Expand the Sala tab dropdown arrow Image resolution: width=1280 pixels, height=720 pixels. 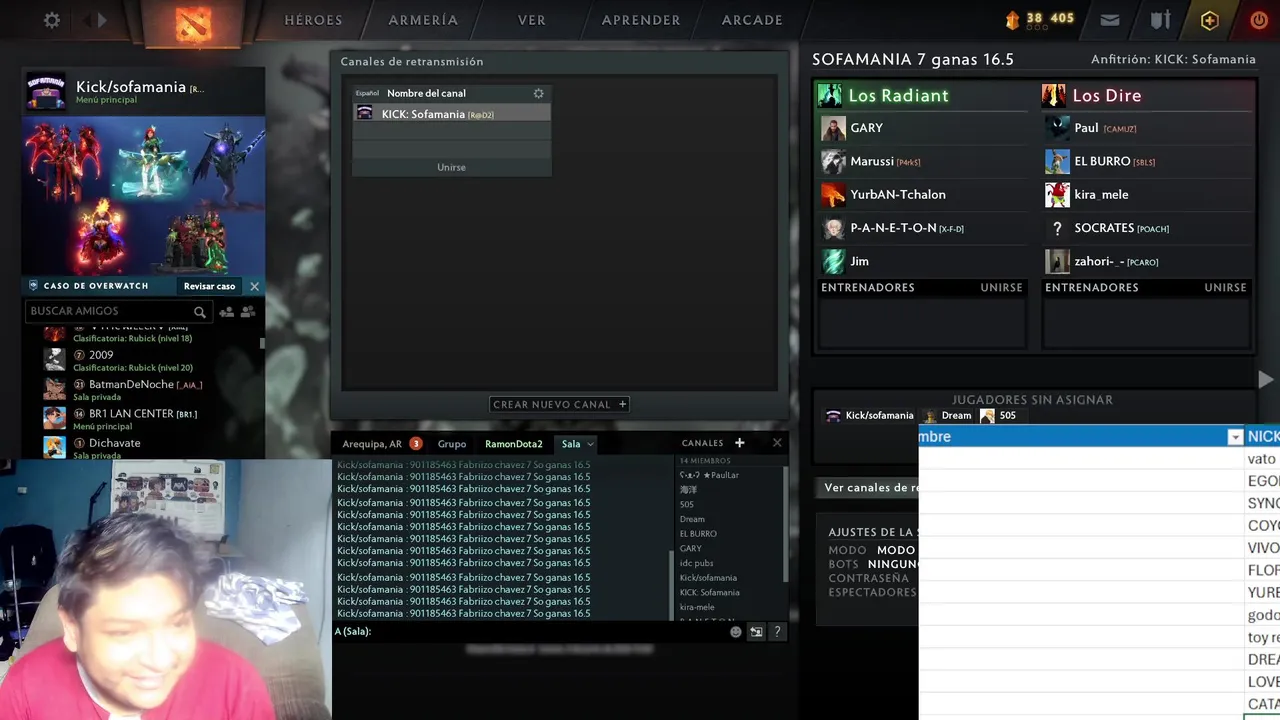click(590, 444)
